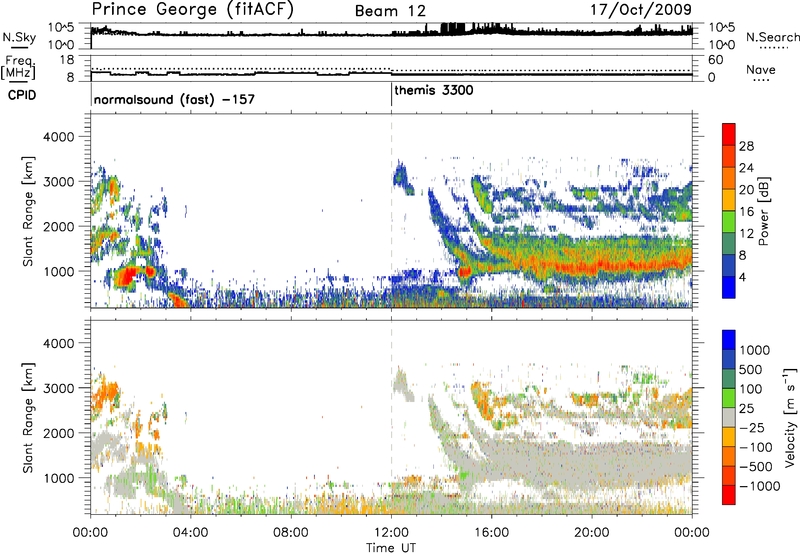Click the '500' value on Velocity color bar
This screenshot has height=554, width=800.
click(x=750, y=370)
